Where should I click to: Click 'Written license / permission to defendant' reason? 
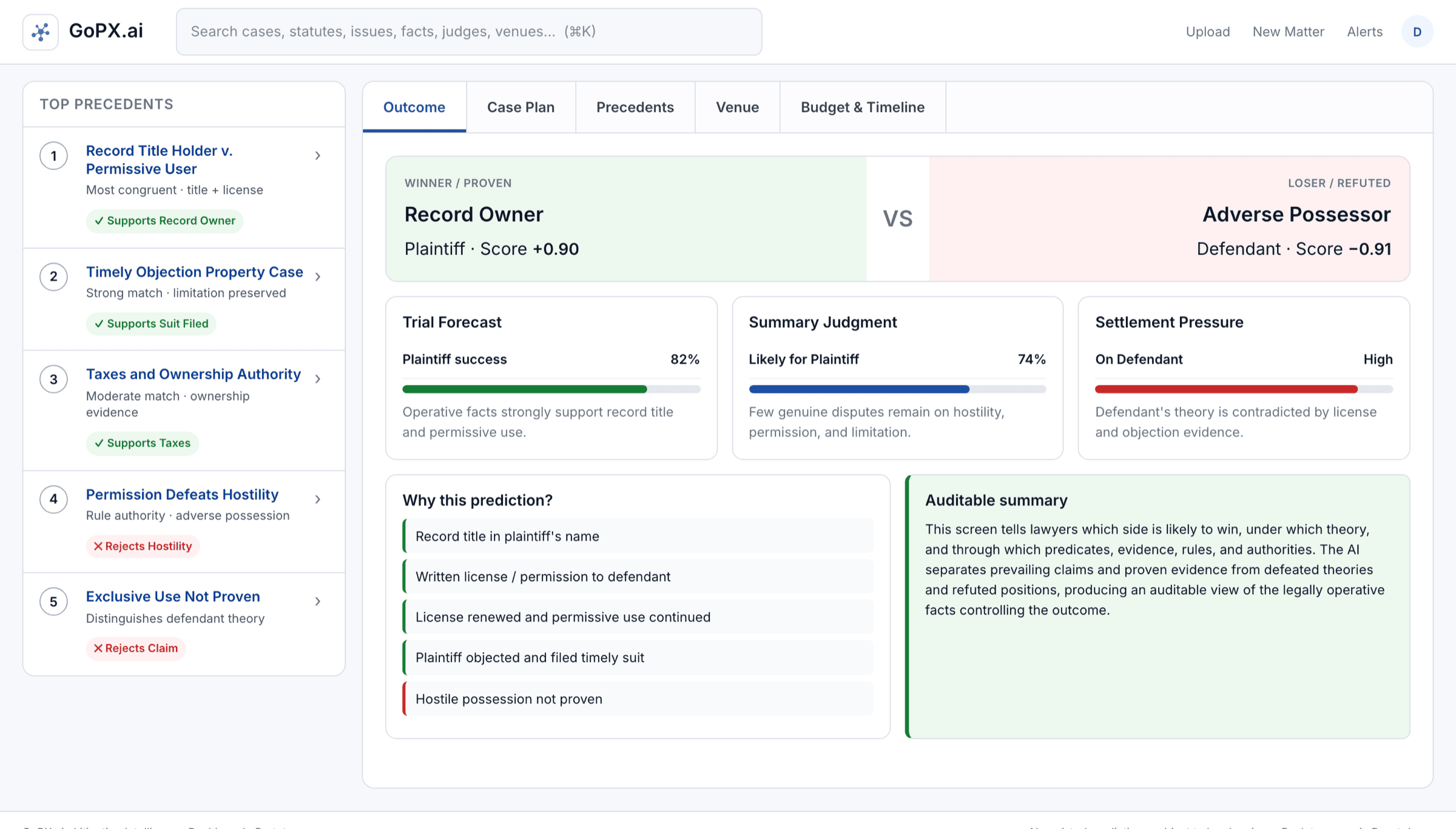coord(638,577)
